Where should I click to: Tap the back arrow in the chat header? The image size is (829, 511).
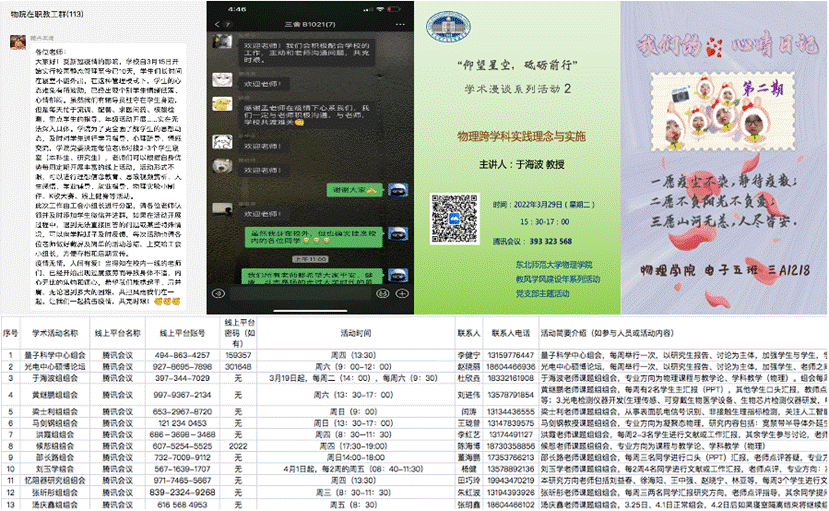(217, 24)
